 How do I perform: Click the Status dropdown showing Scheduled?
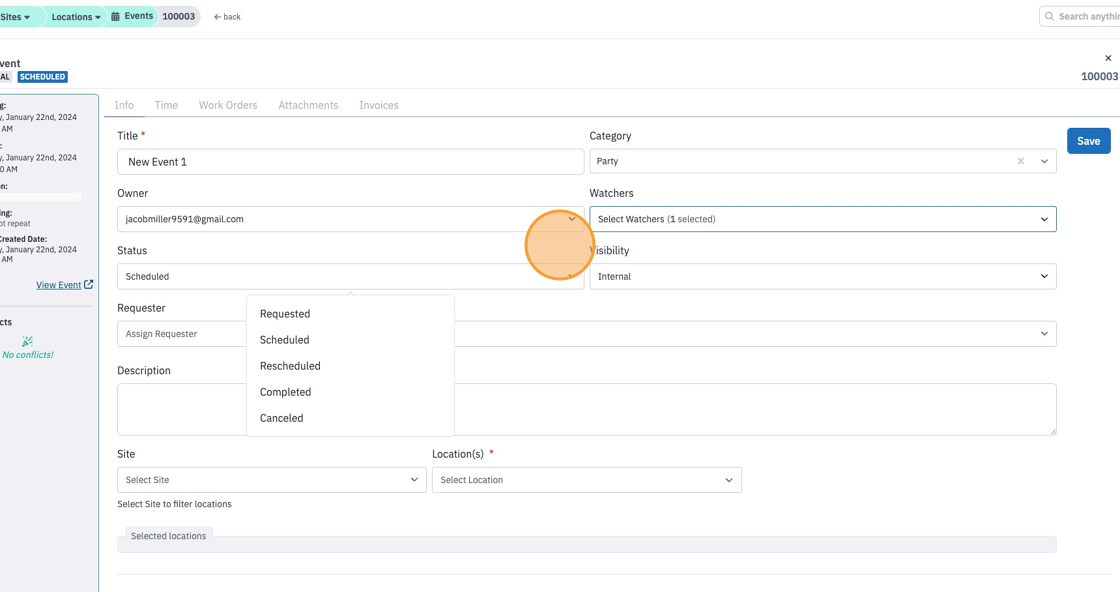coord(351,276)
